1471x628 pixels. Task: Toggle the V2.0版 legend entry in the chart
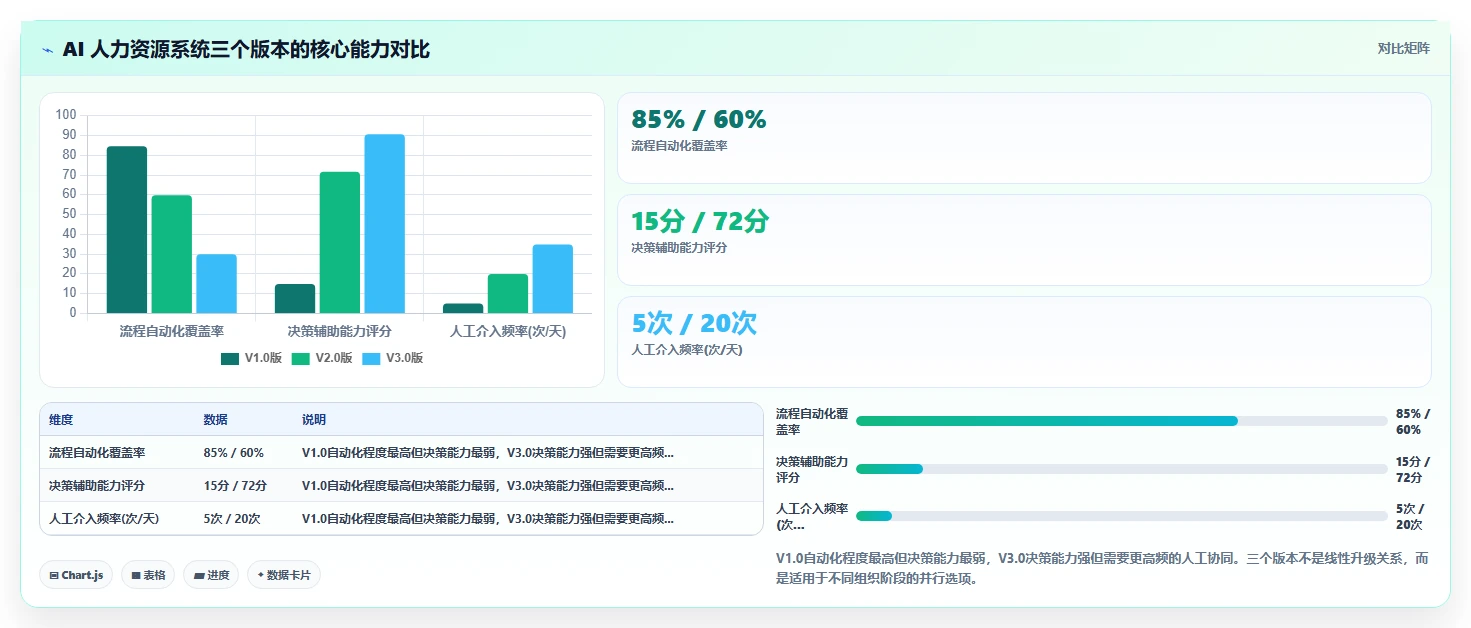coord(322,358)
